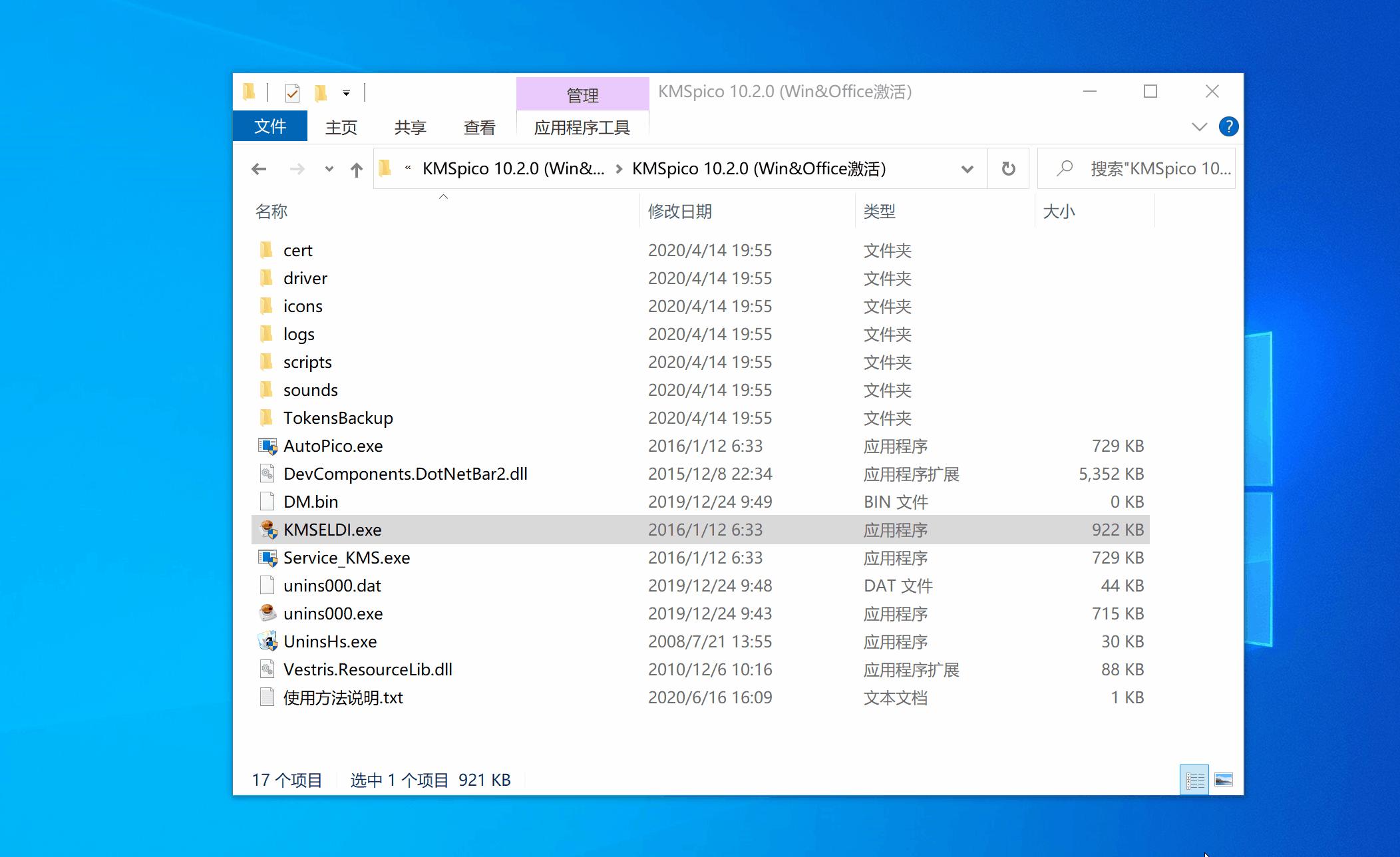Switch to details view
This screenshot has width=1400, height=857.
[x=1194, y=778]
